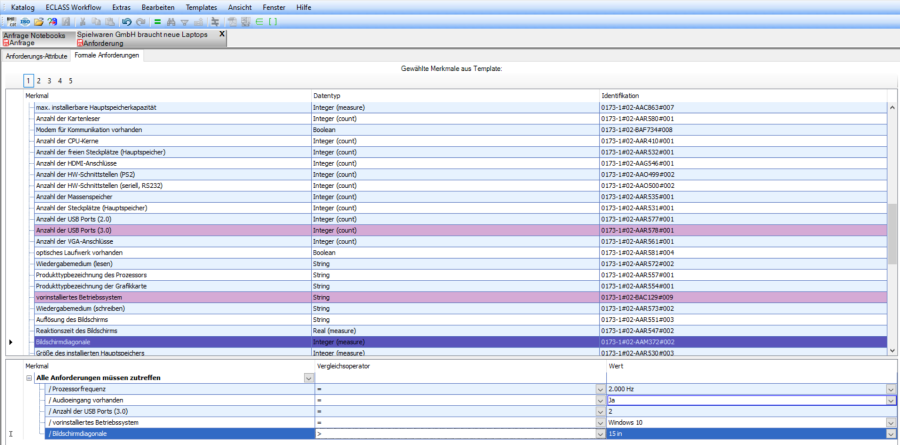Close the Spielwaren GmbH tab with X
Screen dimensions: 900x445
(x=222, y=35)
